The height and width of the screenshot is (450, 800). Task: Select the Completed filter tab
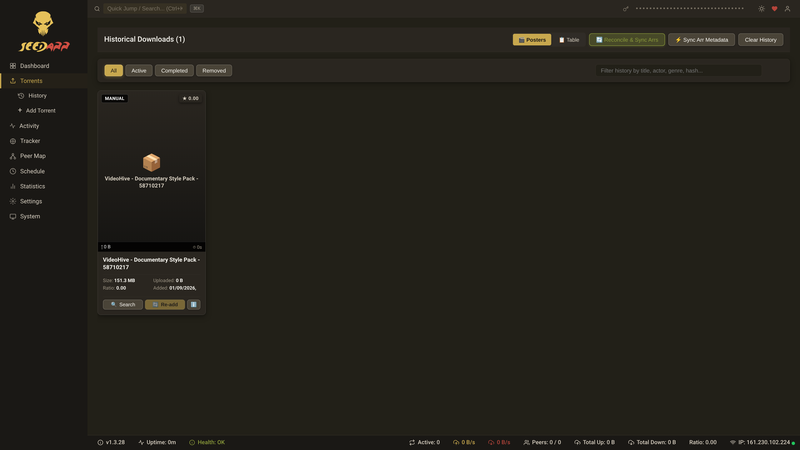coord(174,70)
